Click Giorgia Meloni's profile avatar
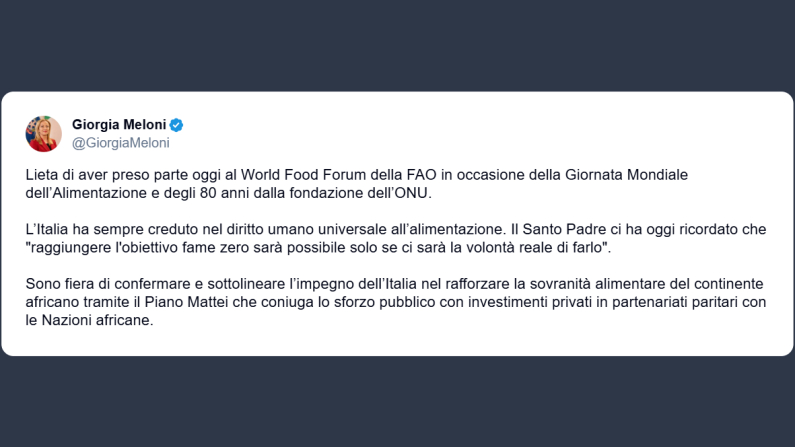Image resolution: width=795 pixels, height=447 pixels. (44, 133)
